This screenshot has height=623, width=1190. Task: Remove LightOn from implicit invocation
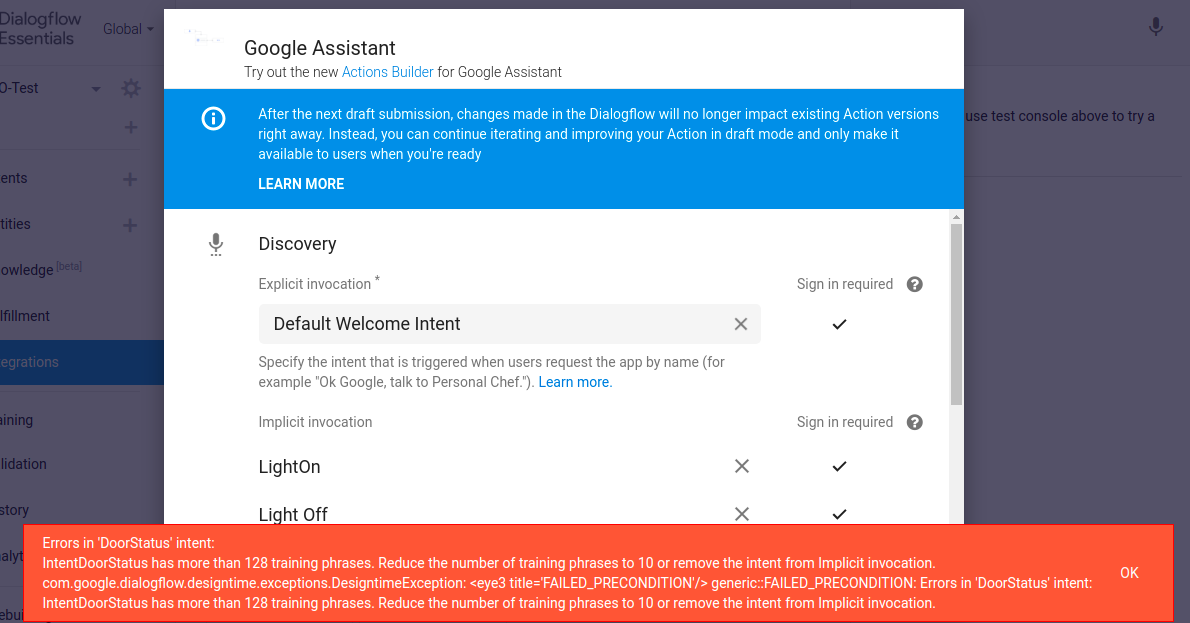pos(742,466)
